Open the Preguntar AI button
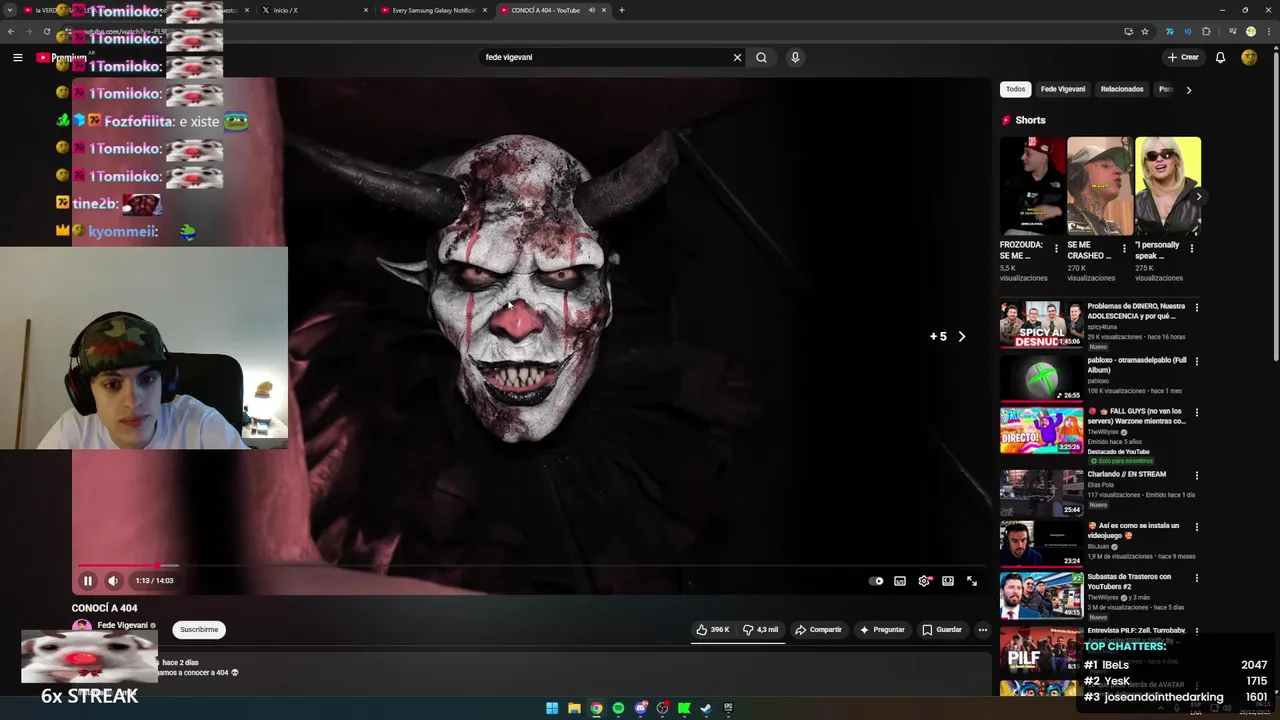Viewport: 1280px width, 720px height. click(x=881, y=630)
